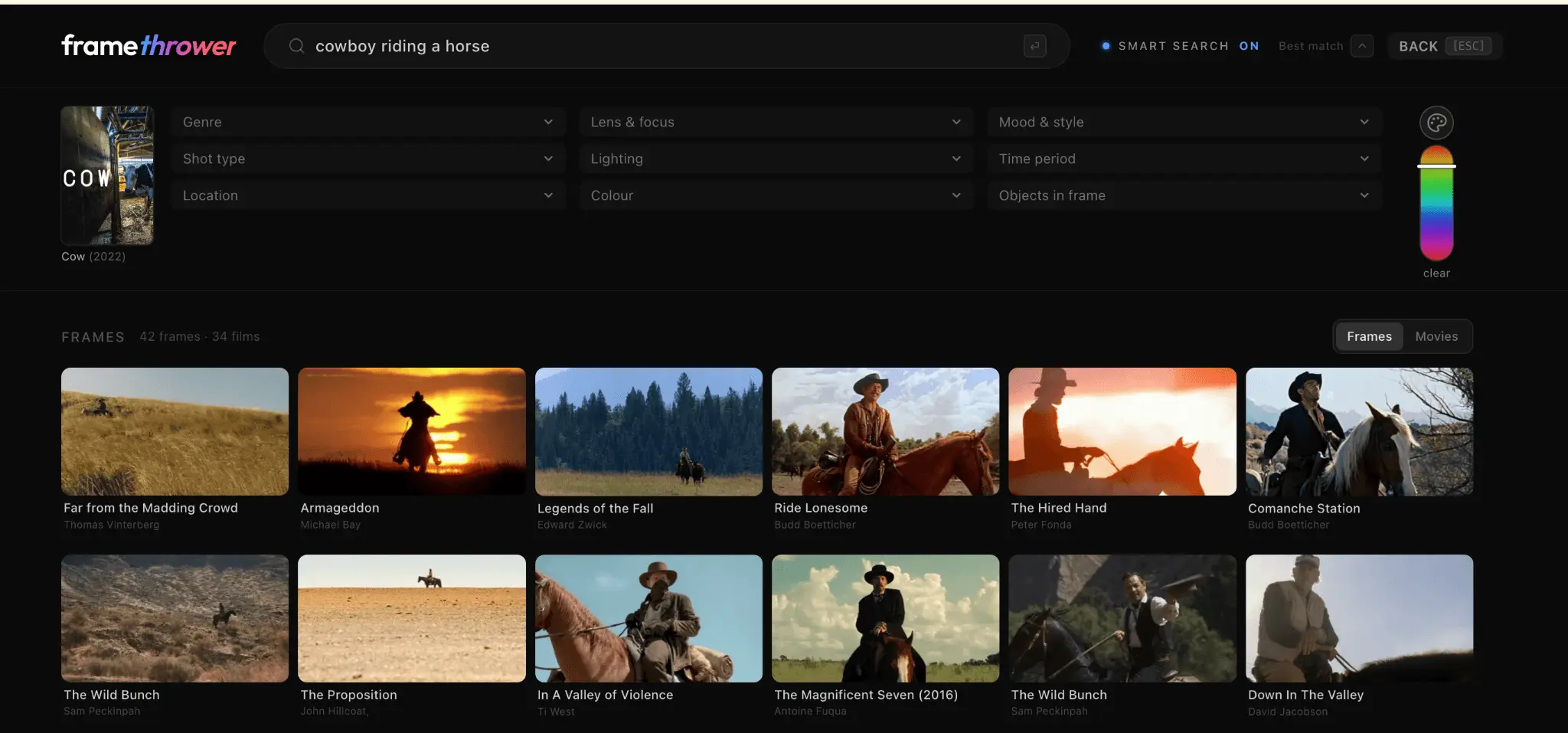Viewport: 1568px width, 733px height.
Task: Click the framethrower logo
Action: 149,46
